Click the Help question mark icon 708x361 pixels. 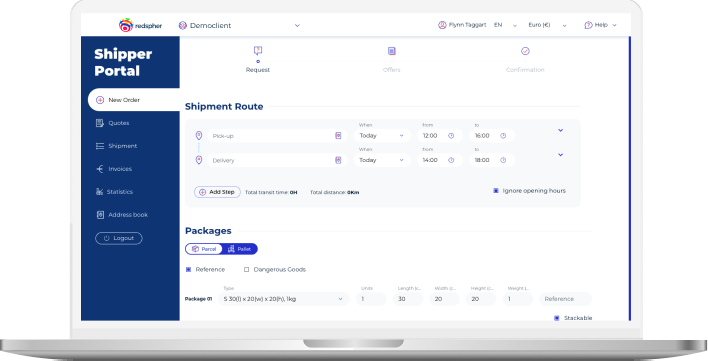(588, 25)
